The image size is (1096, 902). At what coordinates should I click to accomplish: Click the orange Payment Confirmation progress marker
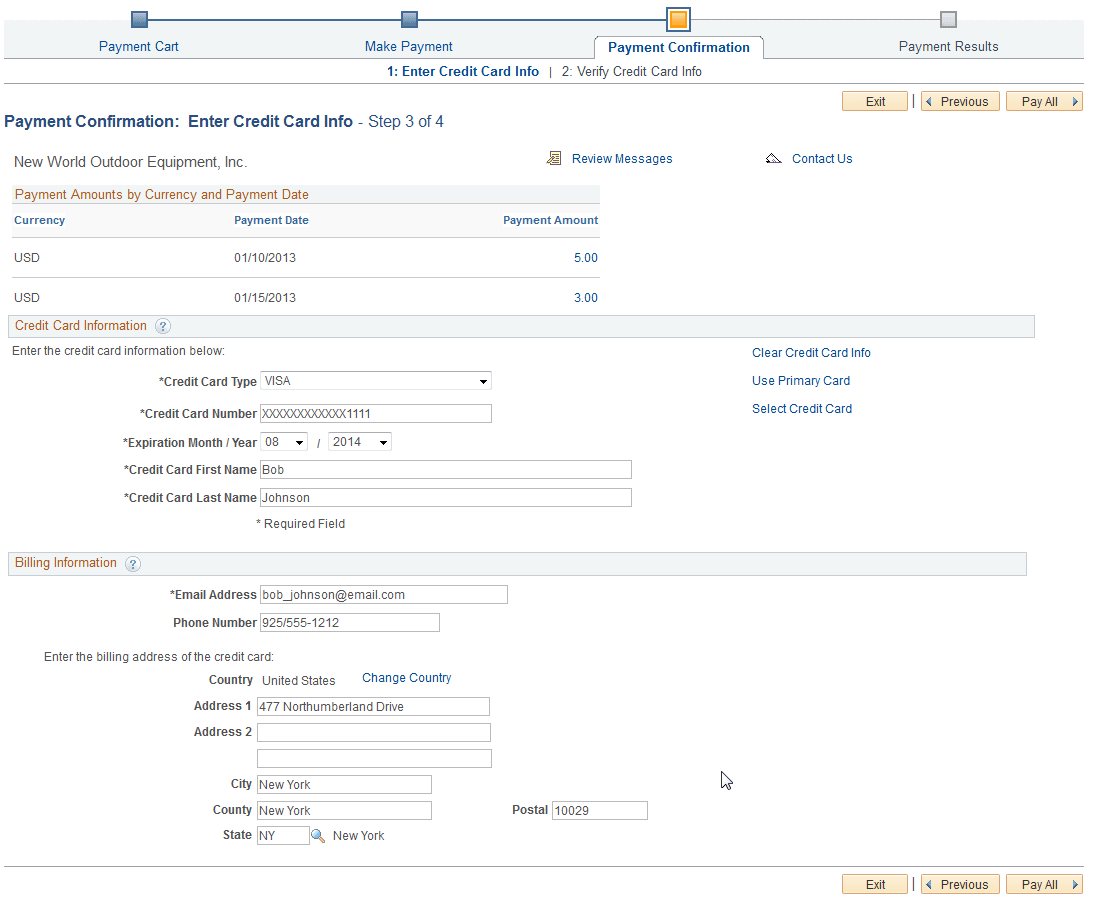(679, 18)
